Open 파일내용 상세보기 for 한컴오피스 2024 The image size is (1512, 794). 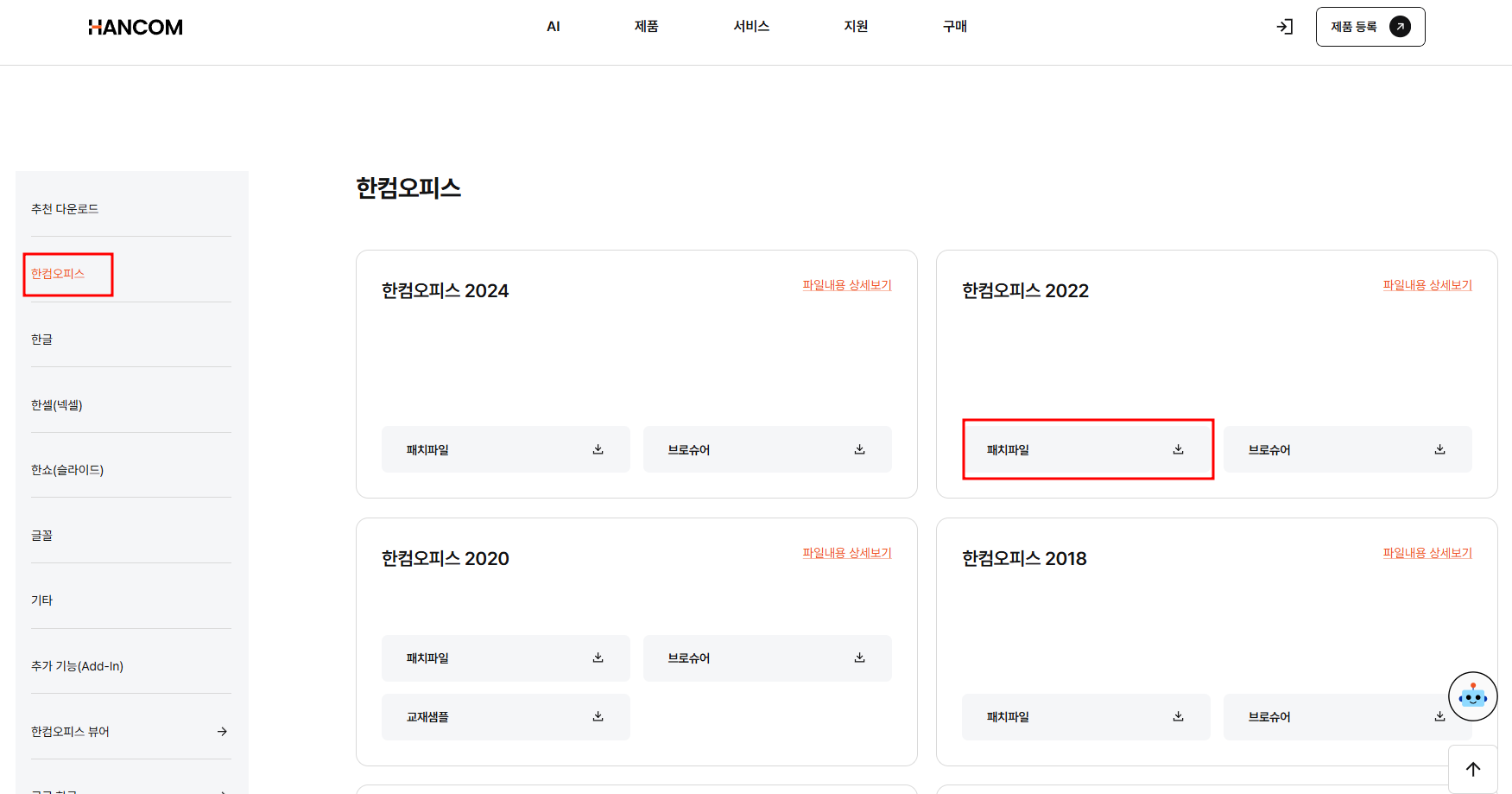(847, 285)
